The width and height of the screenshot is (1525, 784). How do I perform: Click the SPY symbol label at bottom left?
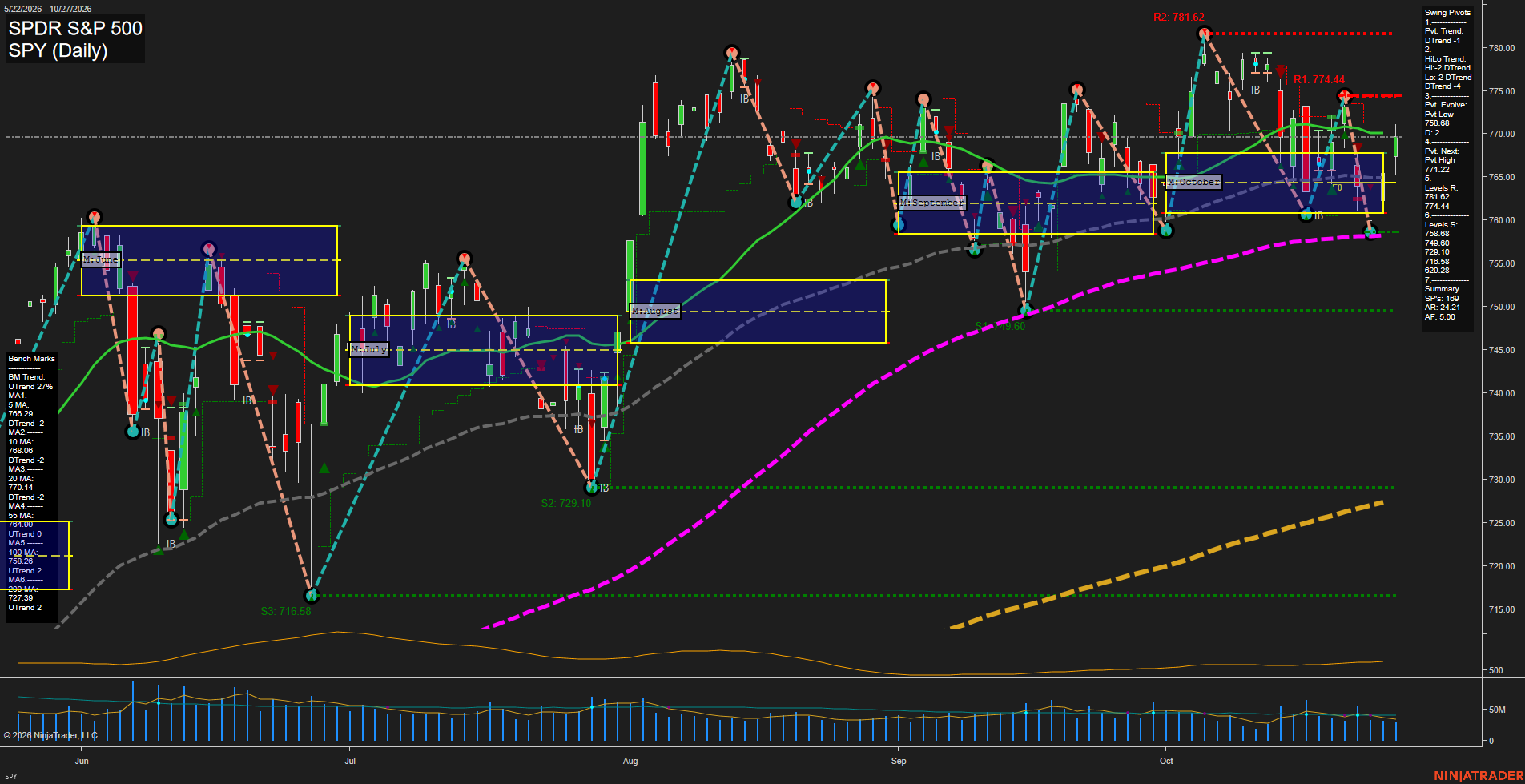tap(11, 776)
